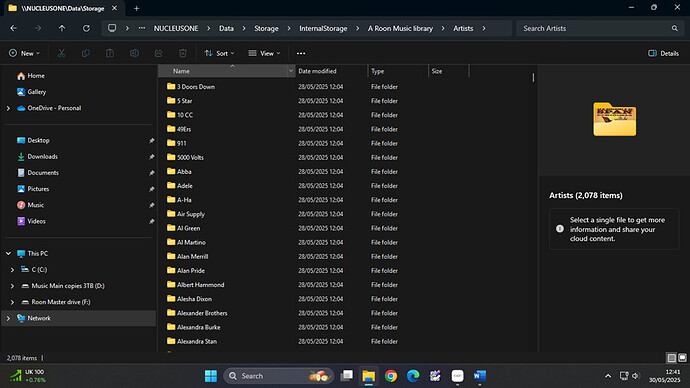Open the See more ellipsis menu
This screenshot has height=388, width=690.
301,53
